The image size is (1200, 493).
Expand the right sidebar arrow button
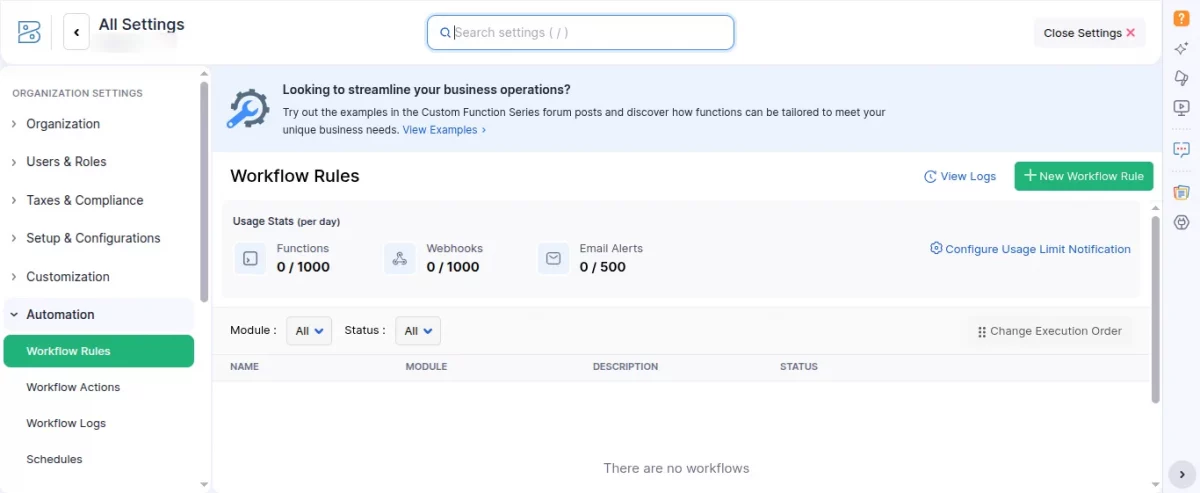click(1181, 474)
